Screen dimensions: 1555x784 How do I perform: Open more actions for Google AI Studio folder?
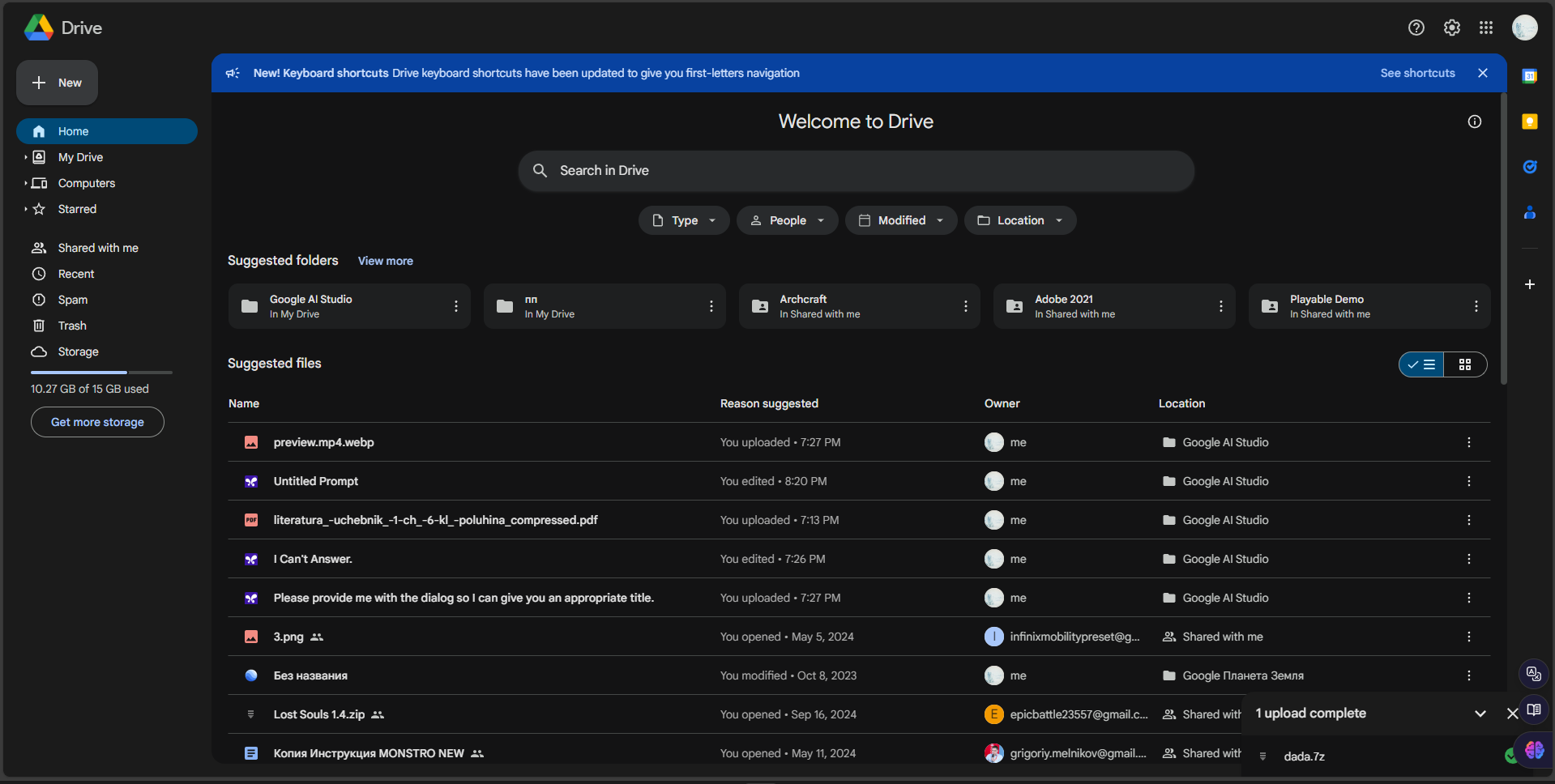[455, 306]
